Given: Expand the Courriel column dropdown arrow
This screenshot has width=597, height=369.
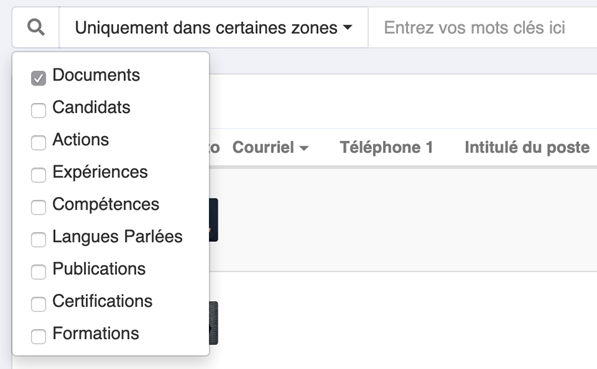Looking at the screenshot, I should [x=304, y=148].
